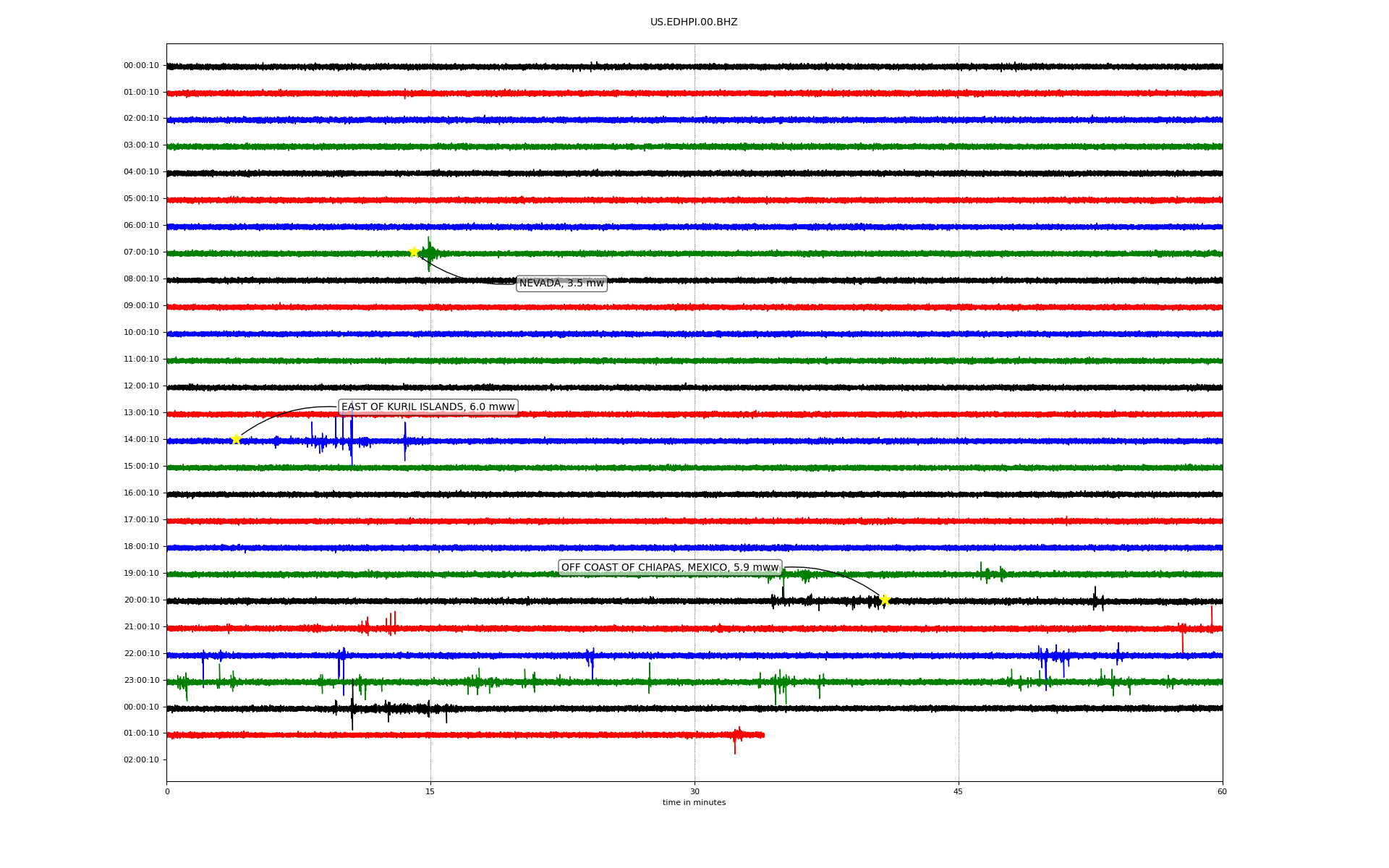Click the 10:00:10 row time label
The height and width of the screenshot is (868, 1389).
[141, 333]
